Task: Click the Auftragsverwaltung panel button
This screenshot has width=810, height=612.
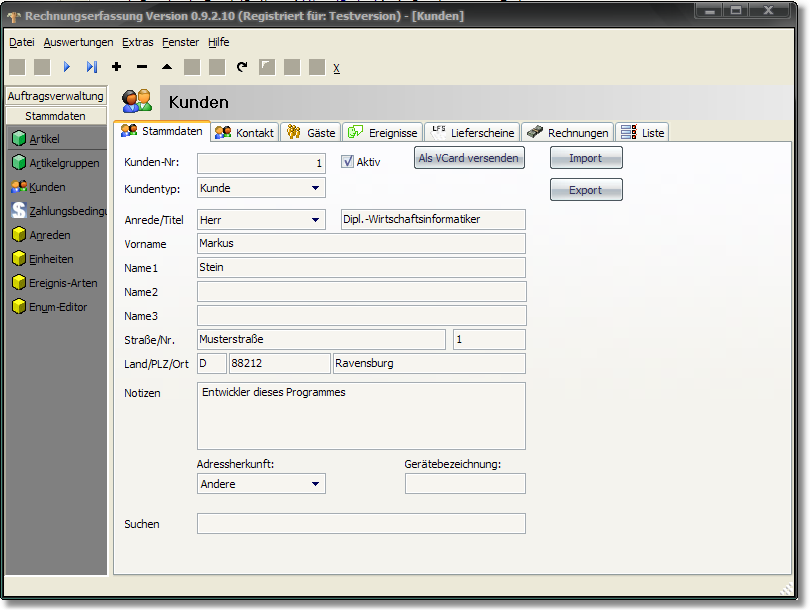Action: (56, 96)
